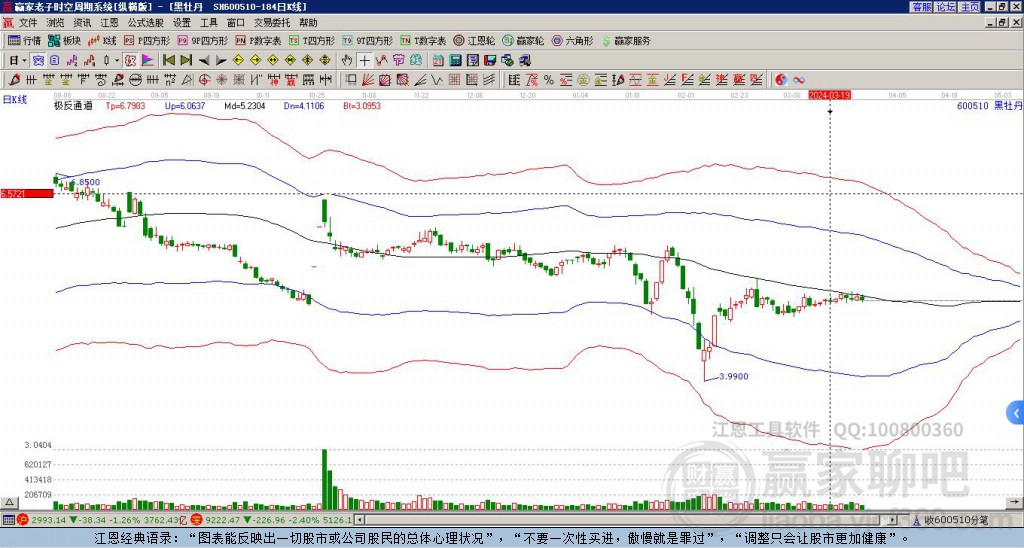
Task: Select the percent % retracement tool
Action: pyautogui.click(x=549, y=80)
